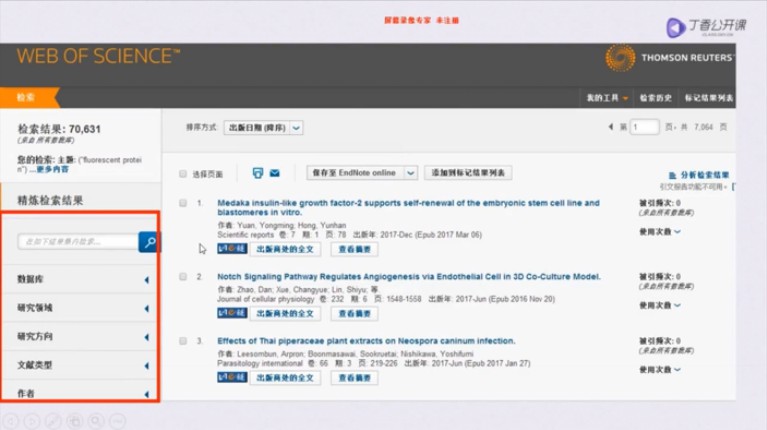Switch to the 检索 tab
This screenshot has width=767, height=430.
[x=26, y=97]
